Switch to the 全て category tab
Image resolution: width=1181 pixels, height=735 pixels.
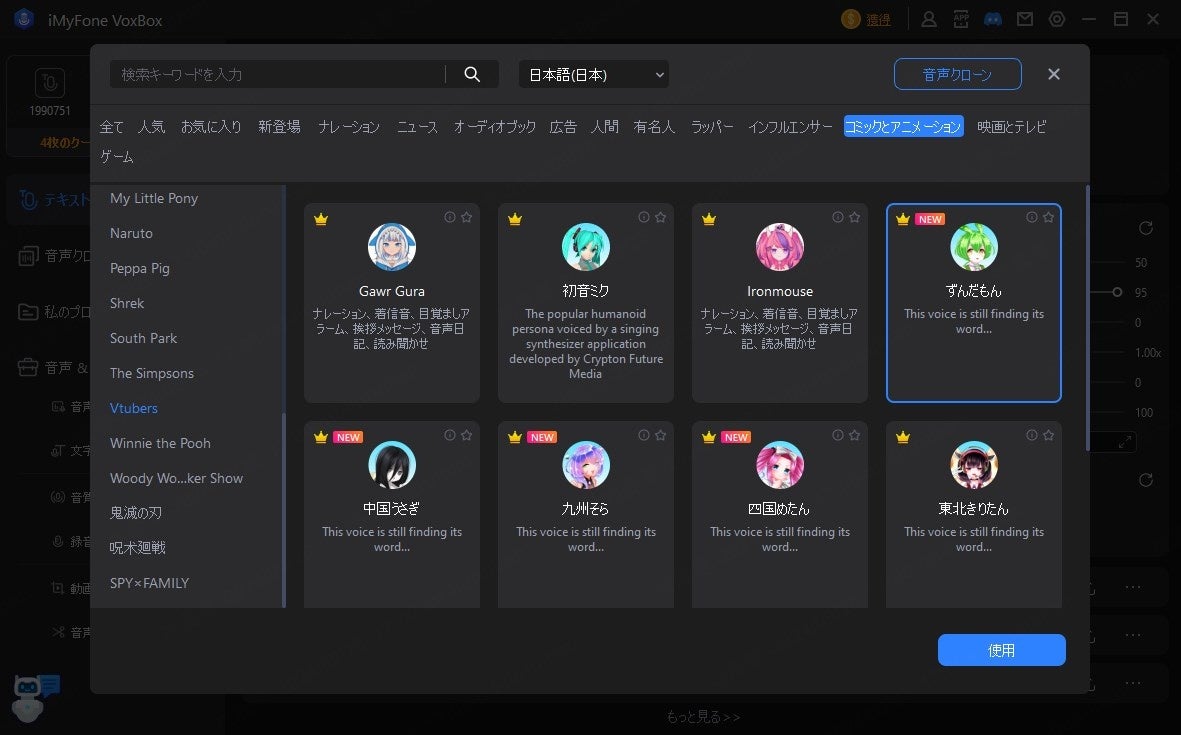point(111,127)
